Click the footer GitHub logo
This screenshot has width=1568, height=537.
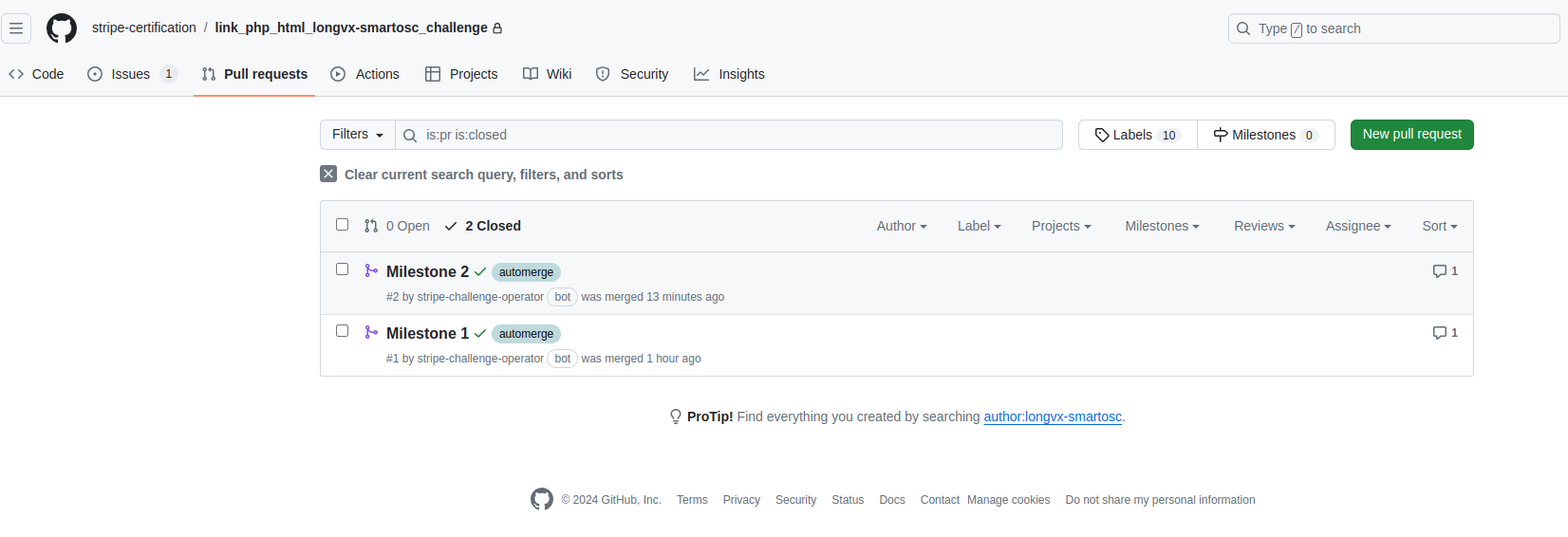(x=542, y=499)
